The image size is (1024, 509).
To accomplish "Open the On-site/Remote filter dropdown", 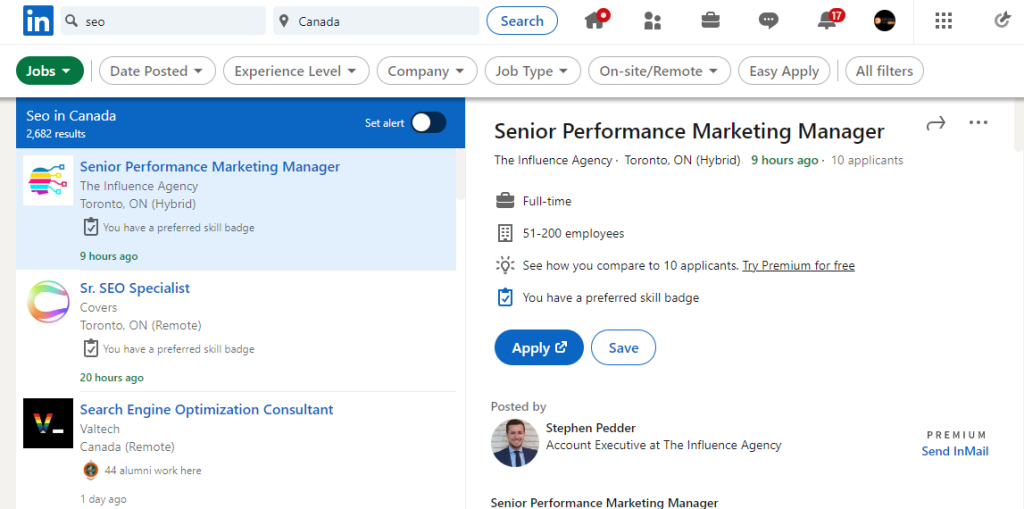I will coord(659,71).
